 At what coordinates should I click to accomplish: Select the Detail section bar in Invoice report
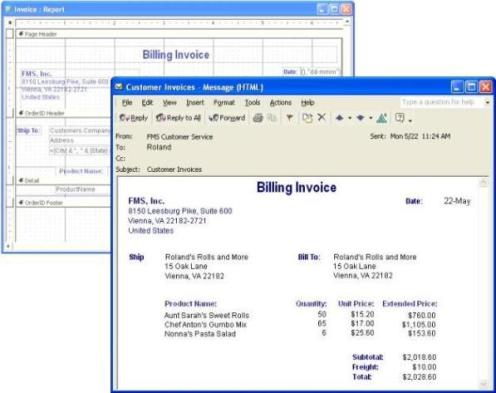pos(63,181)
